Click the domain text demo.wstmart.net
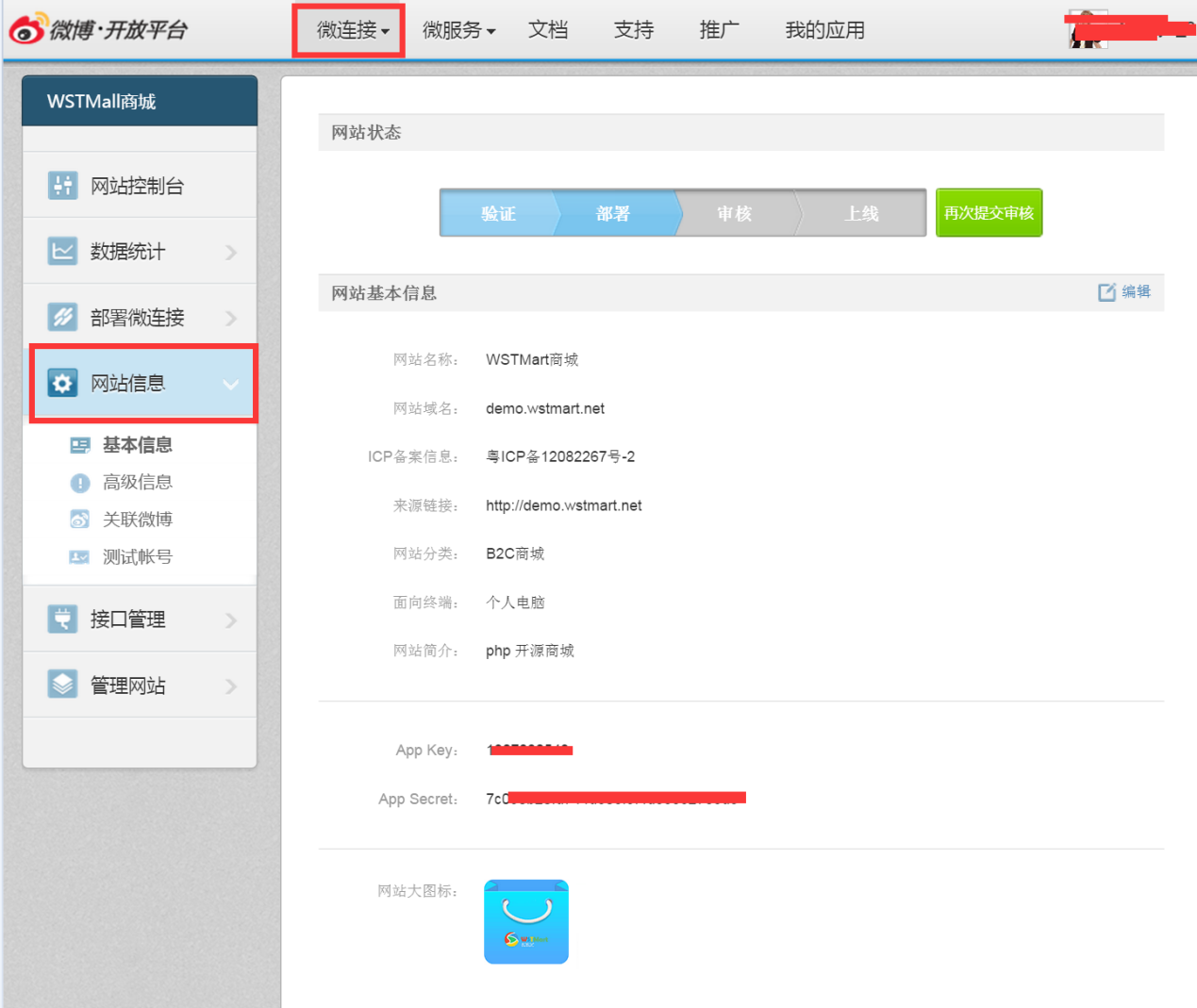This screenshot has width=1197, height=1008. click(x=545, y=408)
